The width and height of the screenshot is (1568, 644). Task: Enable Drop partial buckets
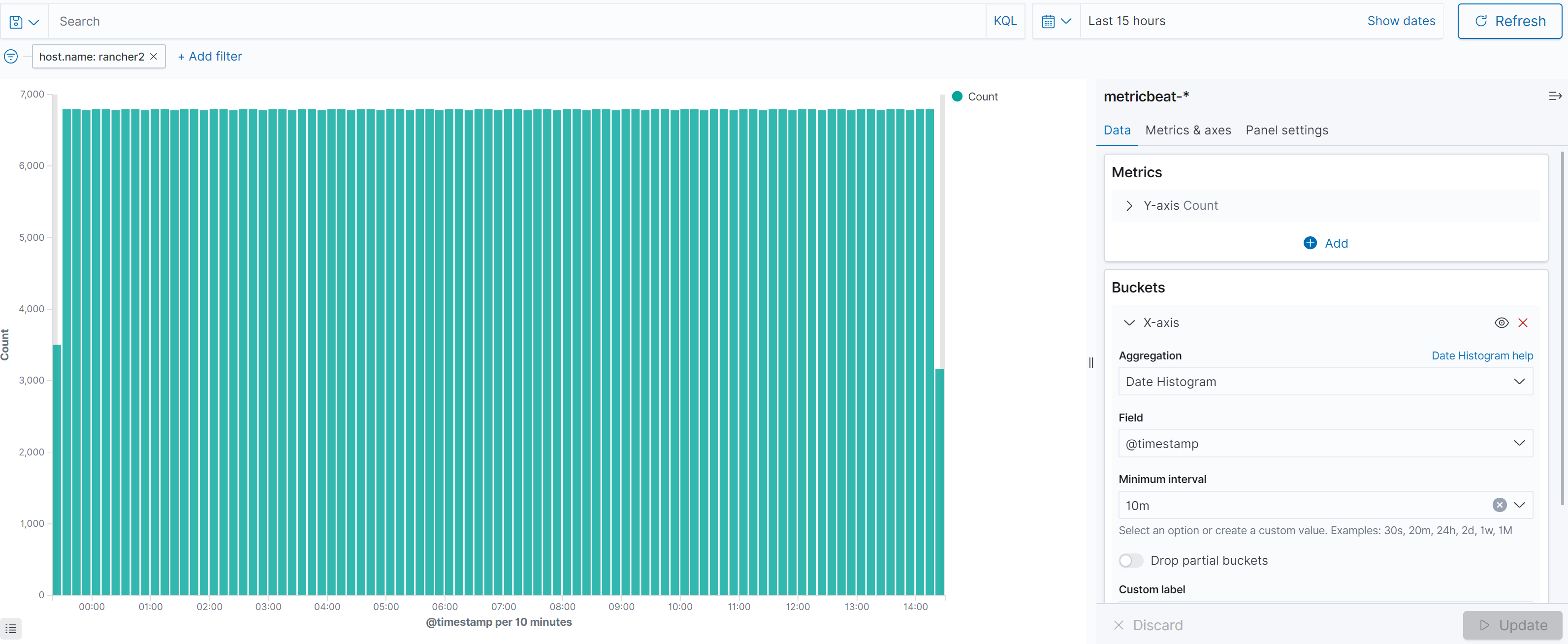1130,560
